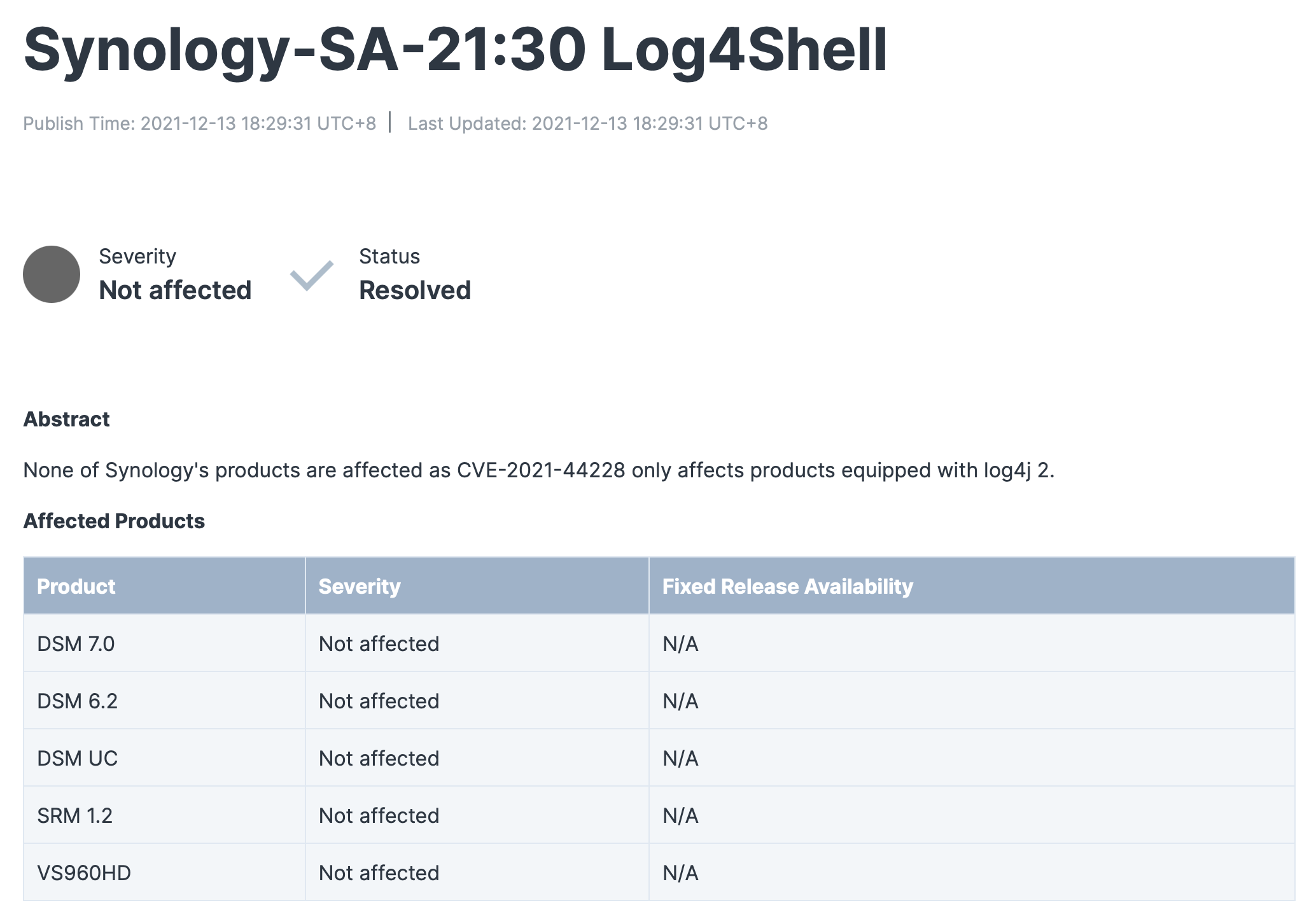
Task: Click the Resolved status label
Action: click(x=415, y=290)
